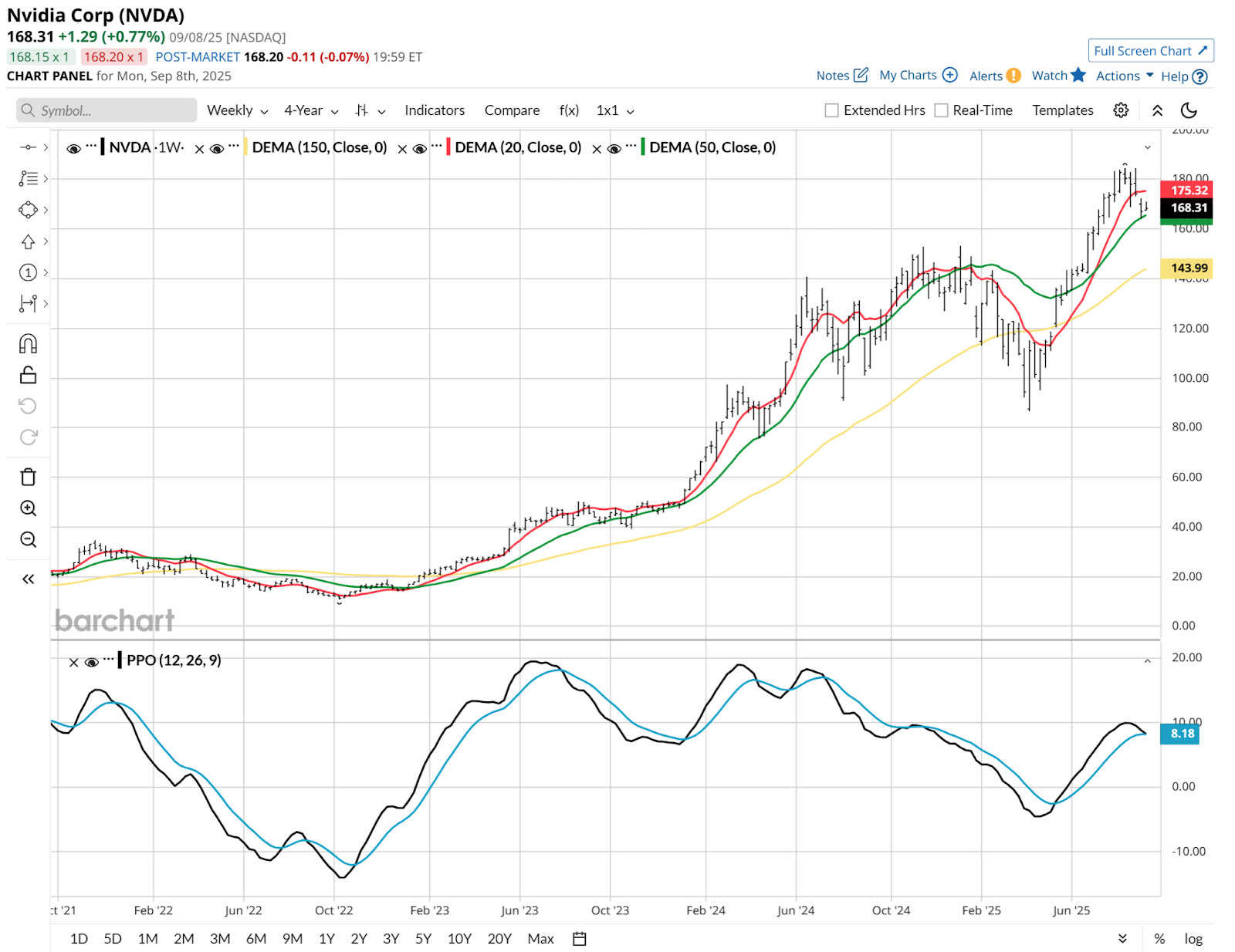1235x952 pixels.
Task: Select the circled-one annotation tool
Action: click(x=28, y=272)
